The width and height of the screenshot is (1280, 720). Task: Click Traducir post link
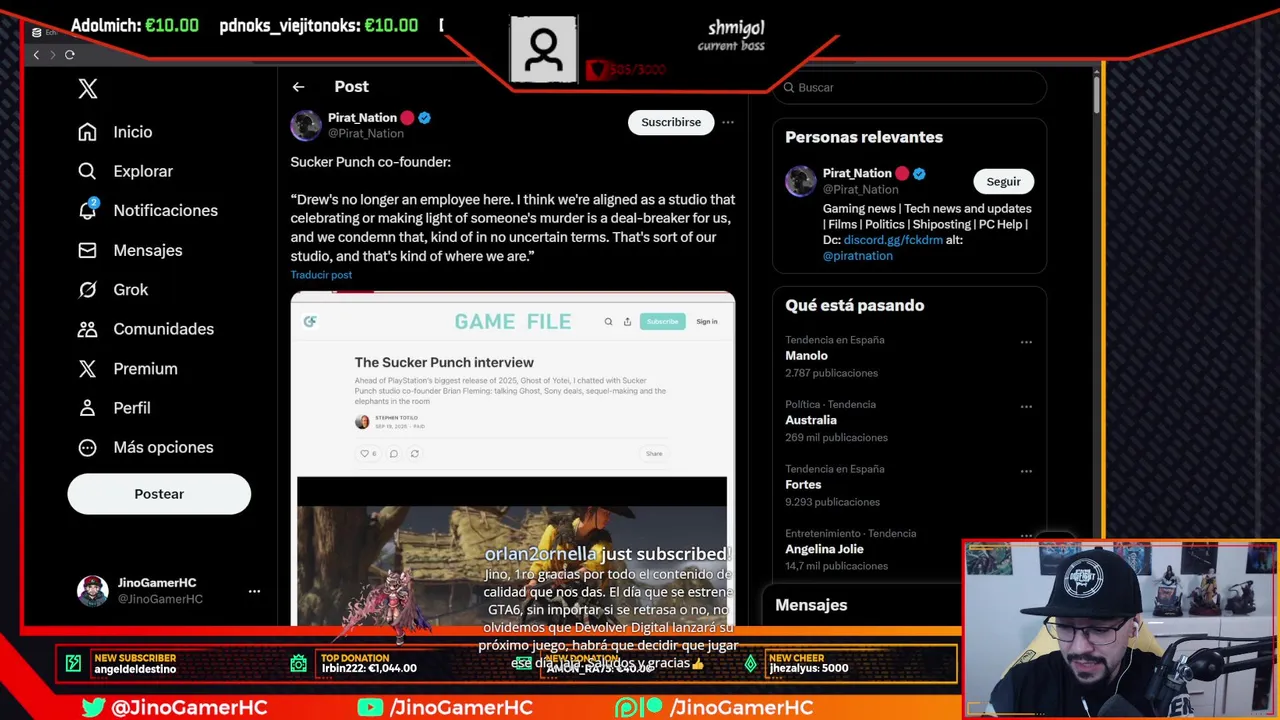[x=321, y=275]
